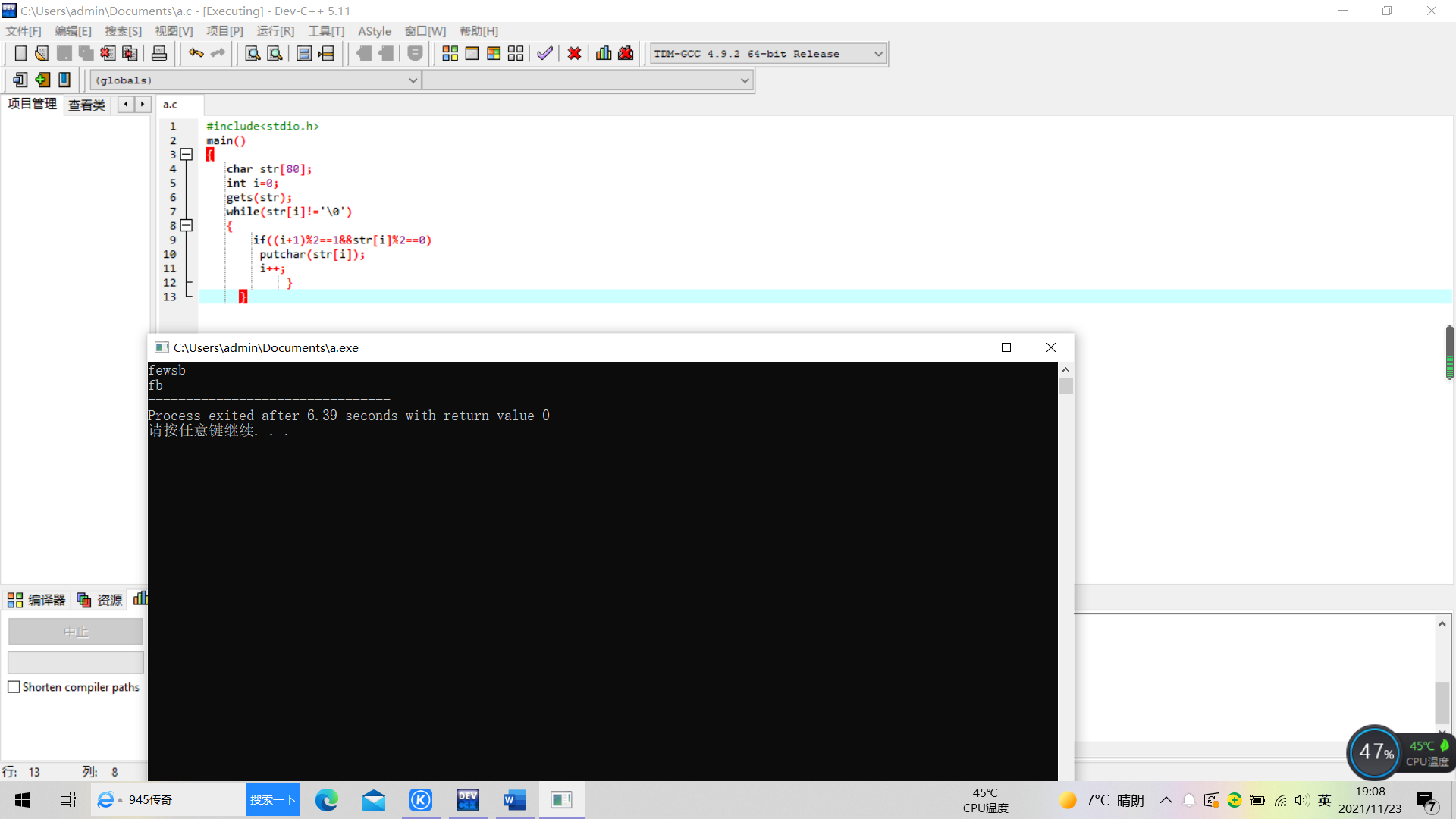Click the Compile icon with colored squares
1456x819 pixels.
[450, 54]
